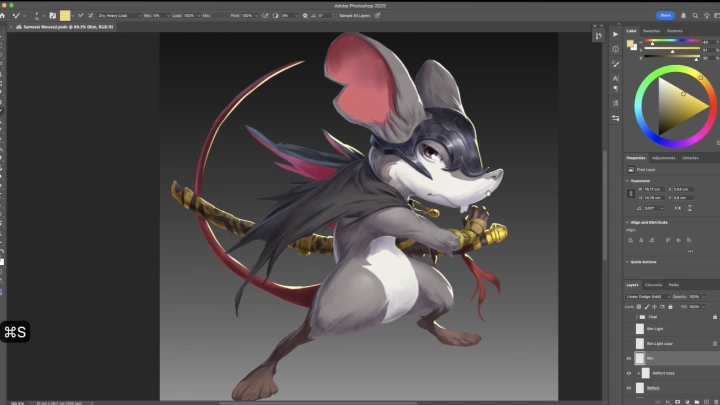Viewport: 720px width, 405px height.
Task: Click the flip horizontal icon
Action: pyautogui.click(x=678, y=208)
